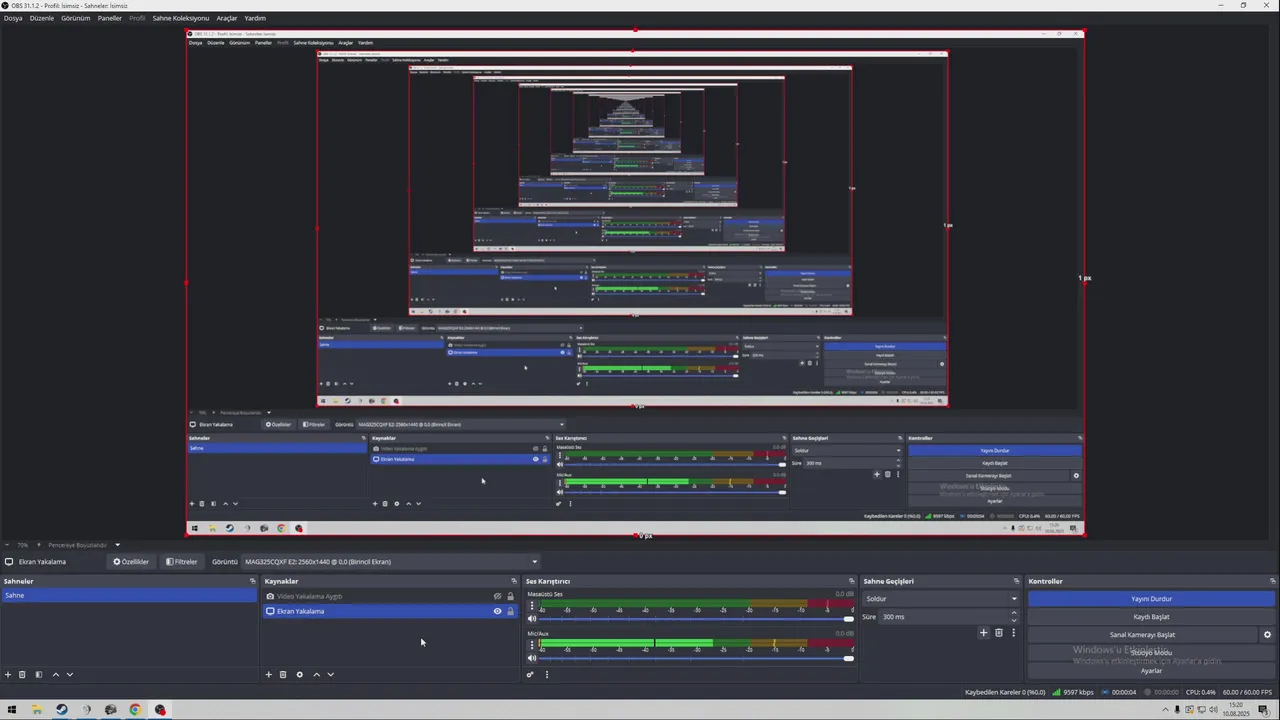Open Mic/Aux options three-dot menu
The height and width of the screenshot is (720, 1280).
[531, 645]
